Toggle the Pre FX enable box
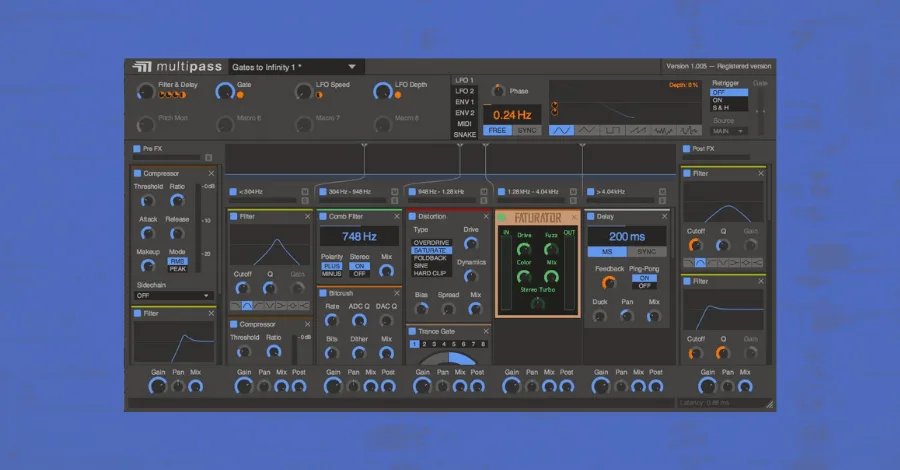Image resolution: width=900 pixels, height=470 pixels. 137,149
